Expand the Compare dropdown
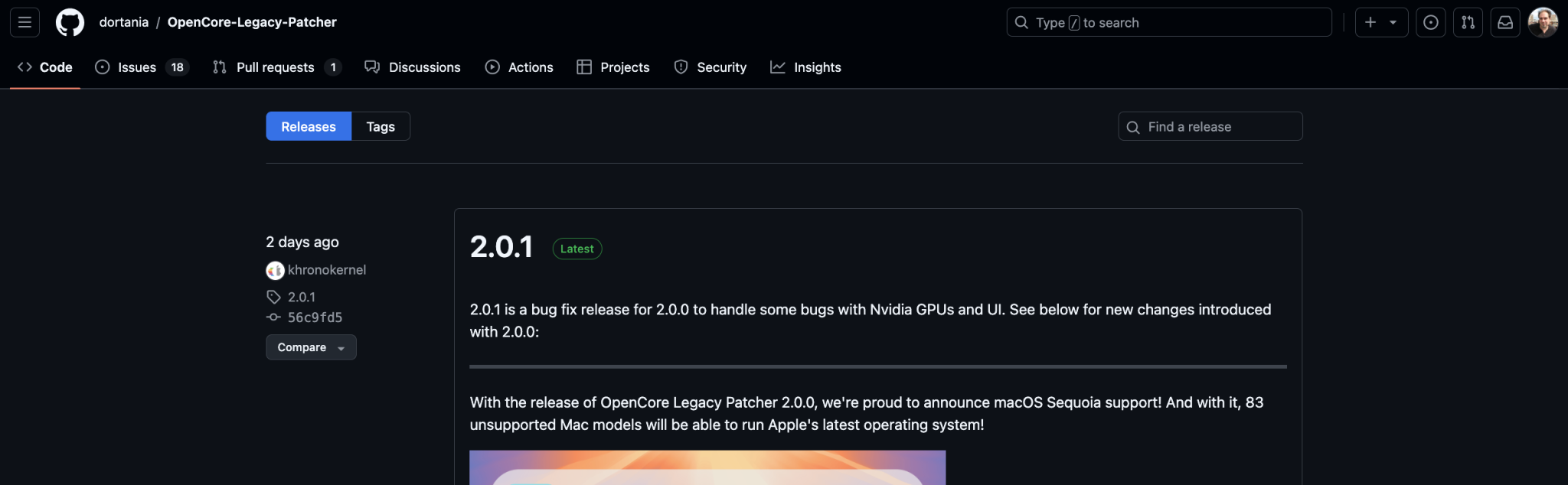The width and height of the screenshot is (1568, 485). pyautogui.click(x=311, y=347)
